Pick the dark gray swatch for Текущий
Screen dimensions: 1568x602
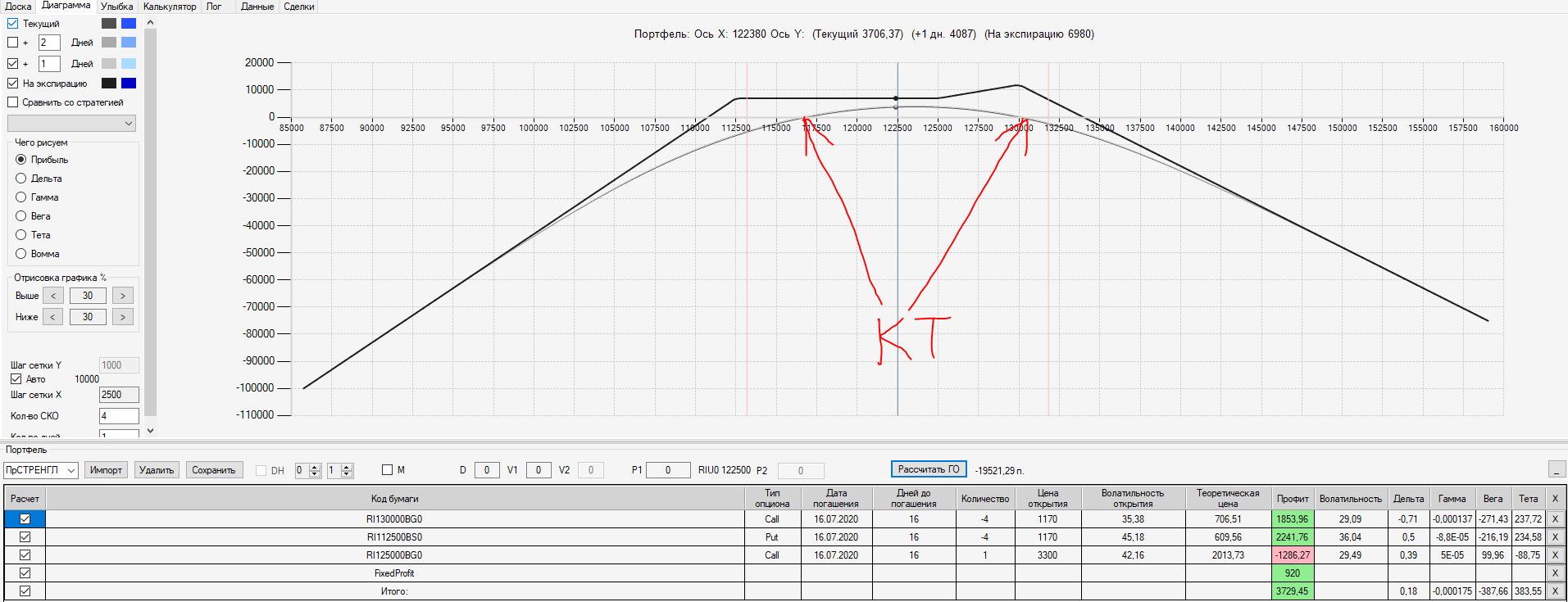(x=109, y=24)
